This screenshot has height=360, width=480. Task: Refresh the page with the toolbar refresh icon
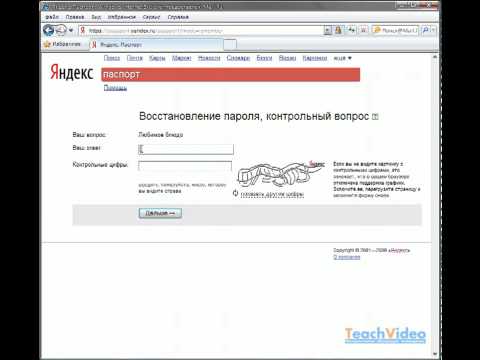pyautogui.click(x=352, y=30)
